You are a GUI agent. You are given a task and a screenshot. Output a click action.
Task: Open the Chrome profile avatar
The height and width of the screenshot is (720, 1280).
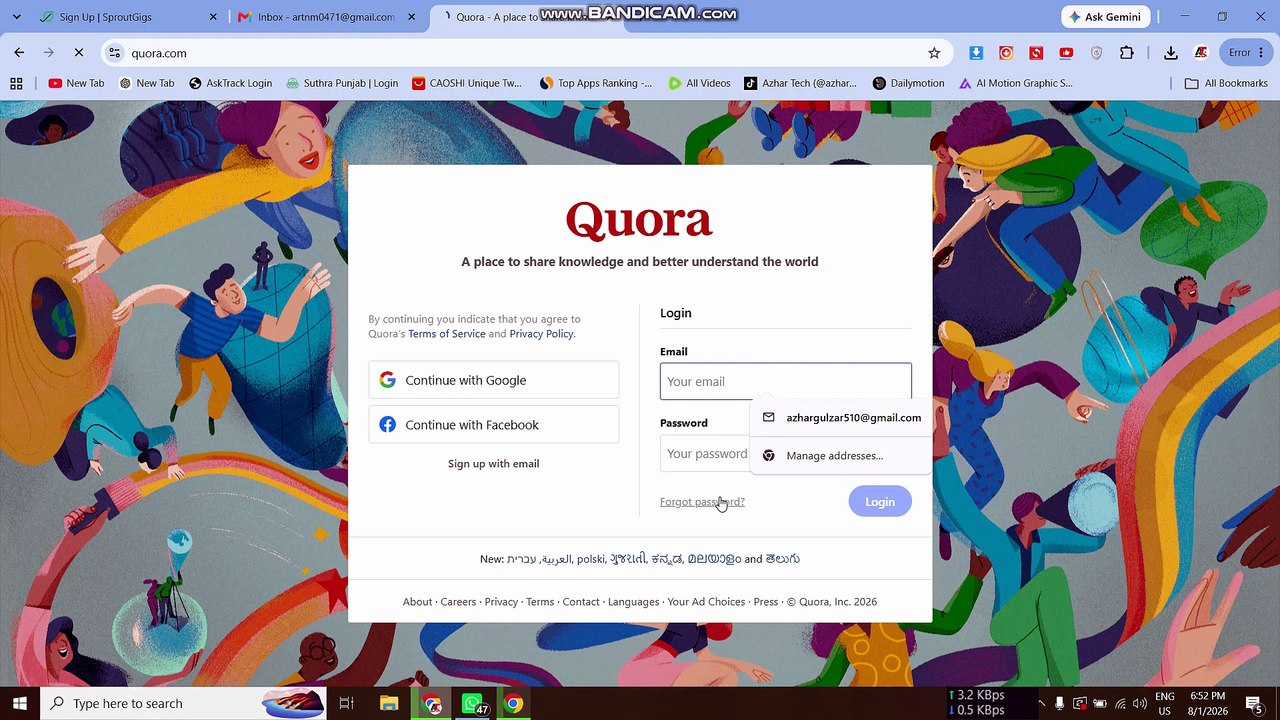[x=1201, y=53]
